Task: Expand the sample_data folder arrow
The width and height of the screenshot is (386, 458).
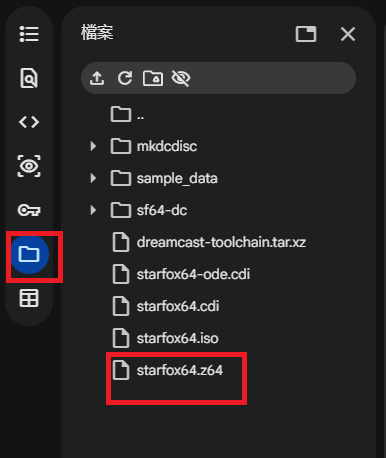Action: [x=93, y=178]
